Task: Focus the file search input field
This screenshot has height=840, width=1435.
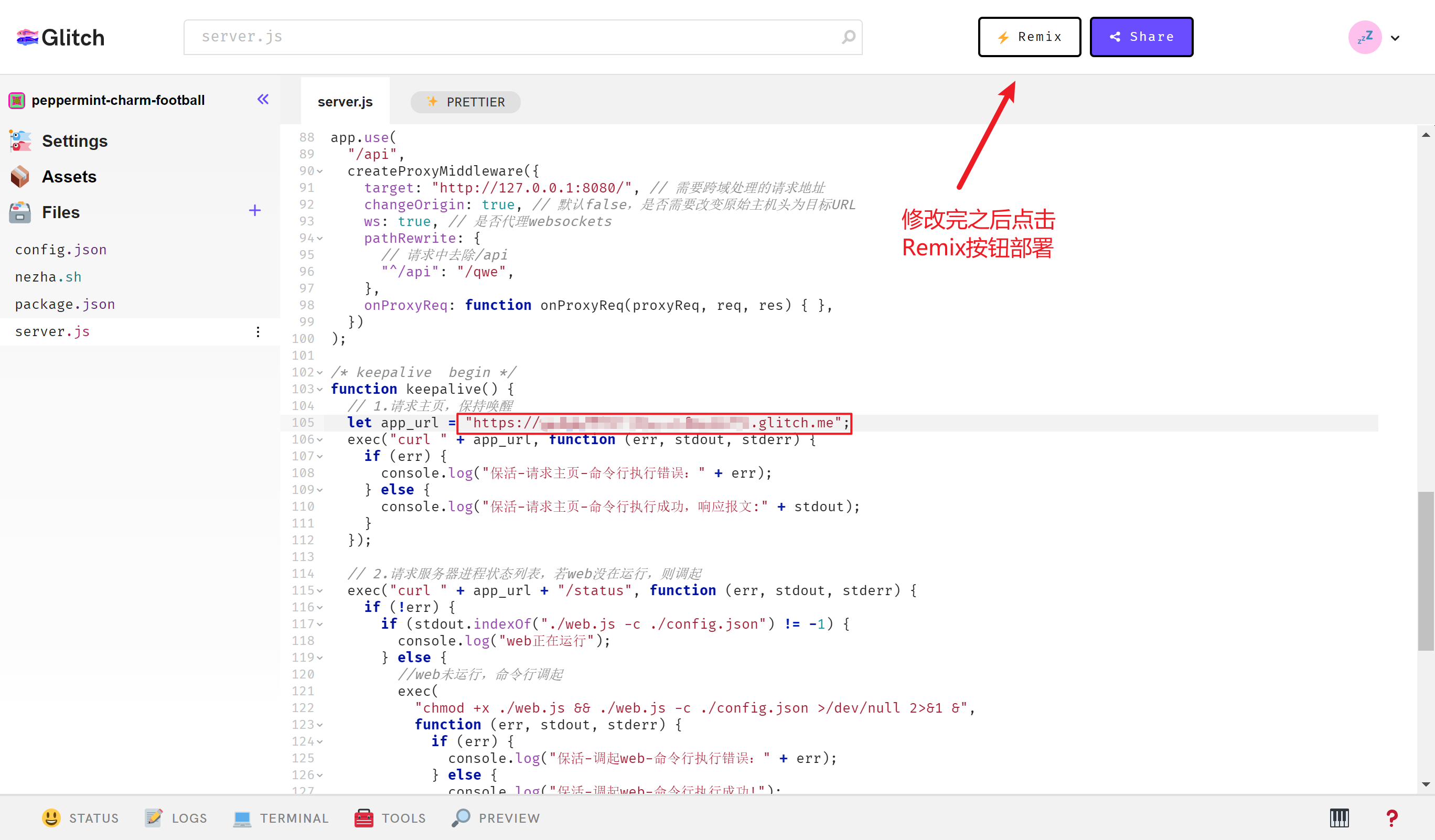Action: pos(512,37)
